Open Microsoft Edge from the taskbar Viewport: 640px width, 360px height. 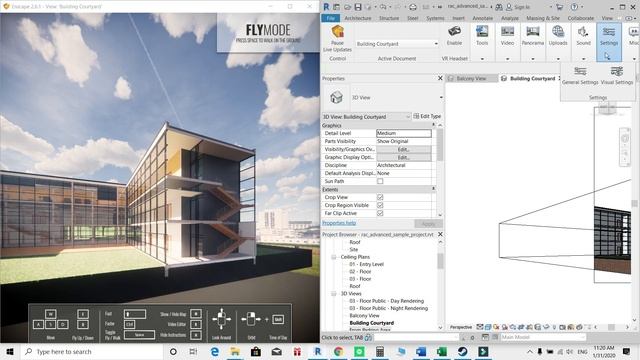(x=215, y=351)
